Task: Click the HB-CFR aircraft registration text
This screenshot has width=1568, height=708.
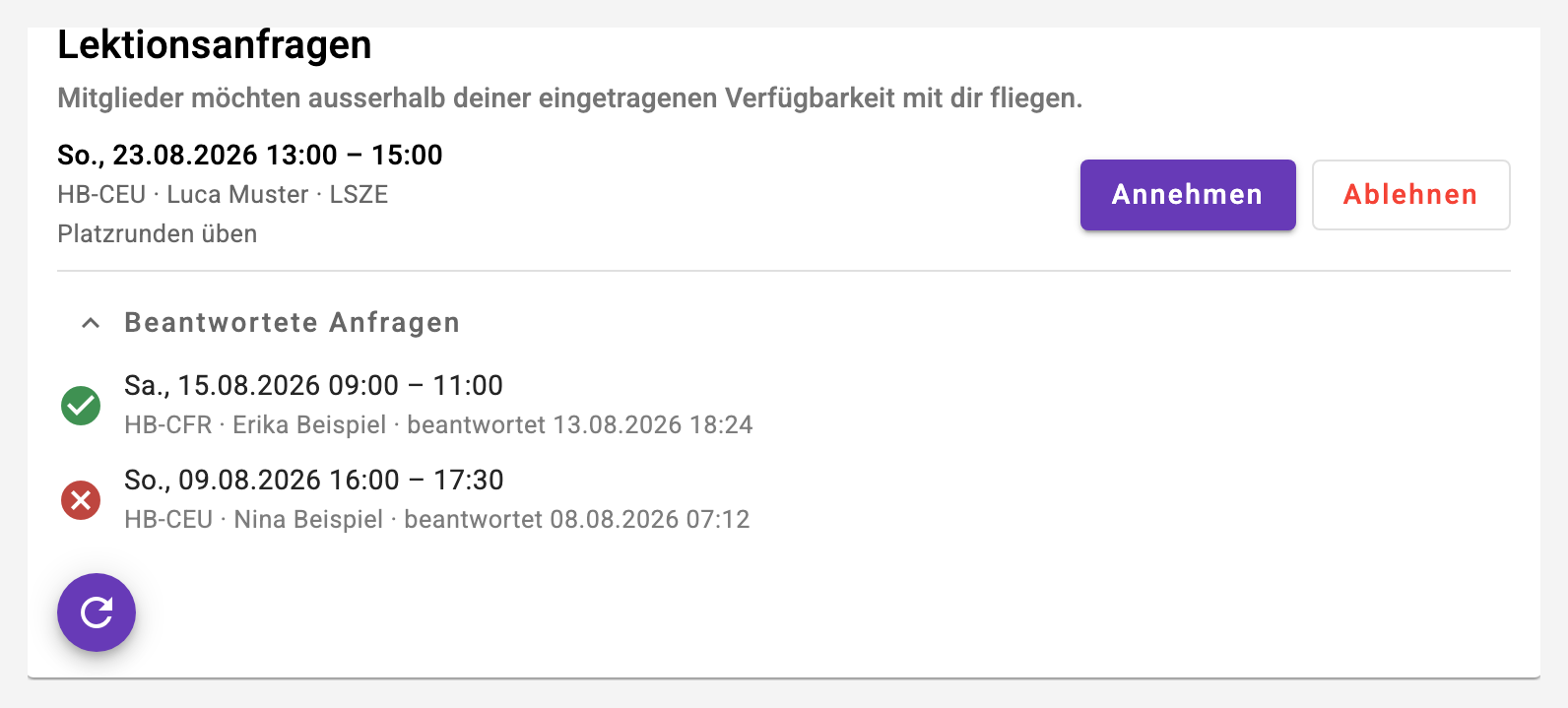Action: [x=168, y=424]
